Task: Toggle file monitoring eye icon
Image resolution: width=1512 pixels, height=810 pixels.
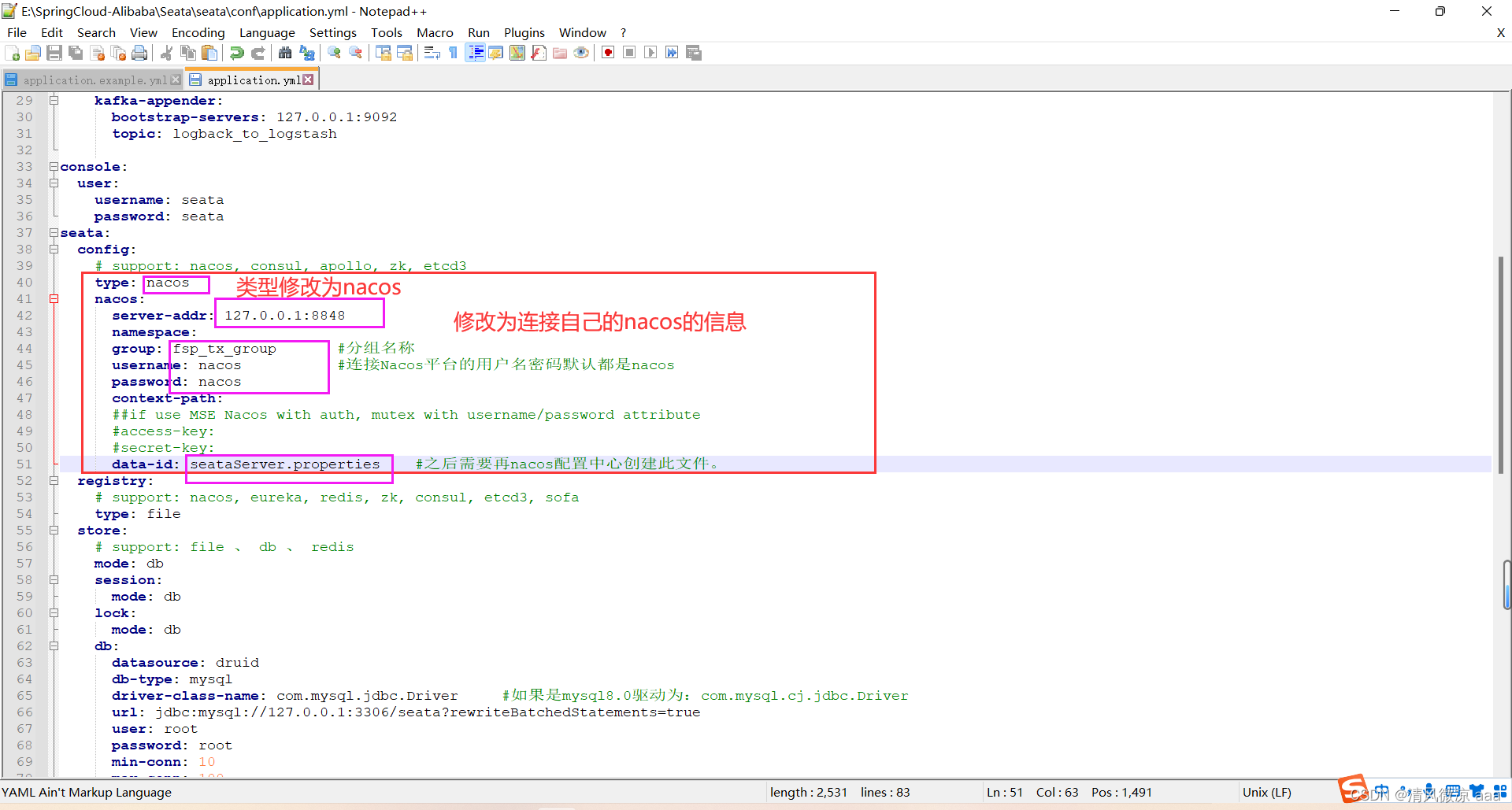Action: (581, 53)
